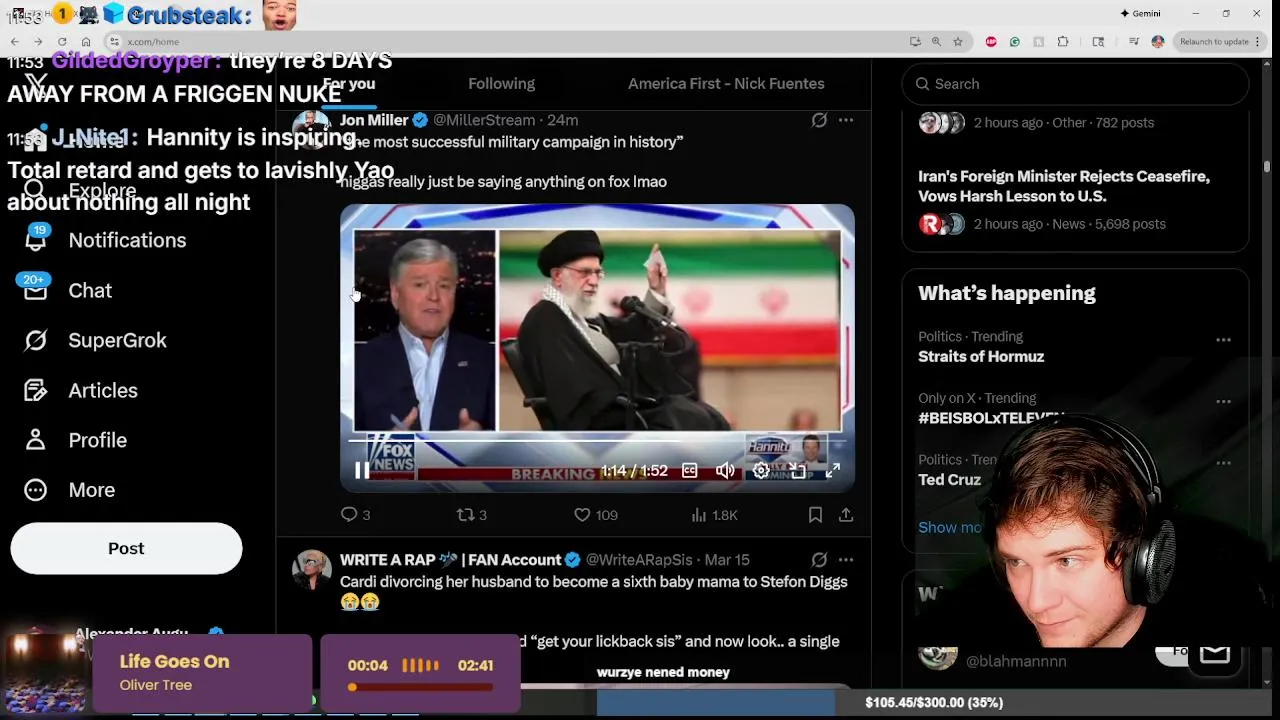The width and height of the screenshot is (1280, 720).
Task: Click Relaunch to update button
Action: [x=1214, y=41]
